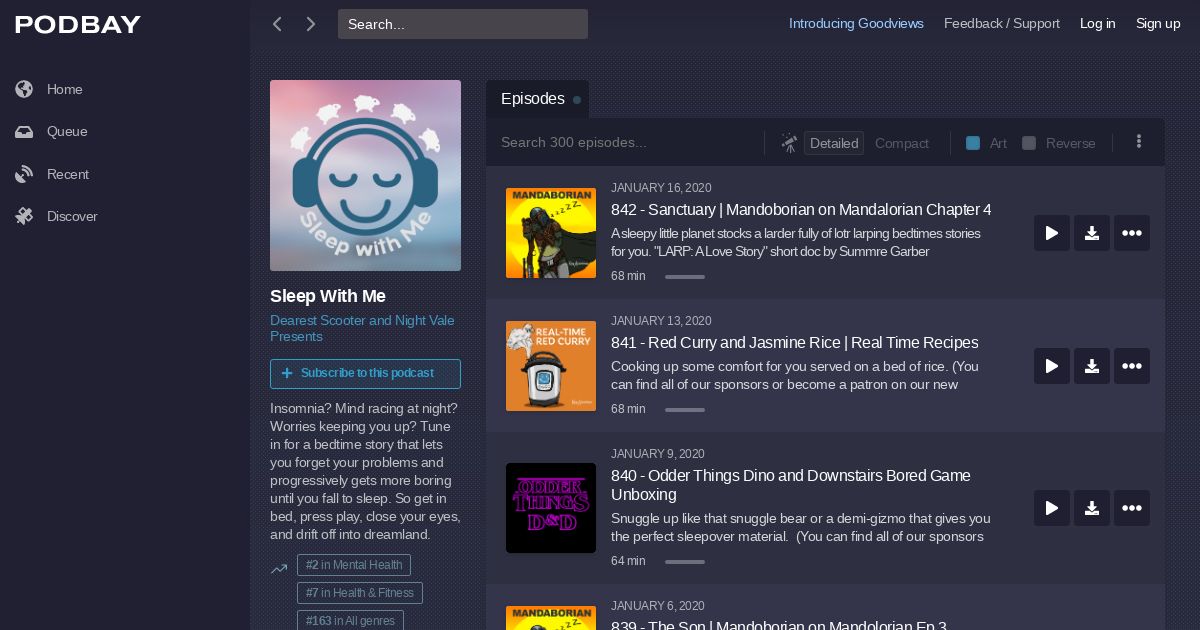This screenshot has width=1200, height=630.
Task: Open more options for episode 842
Action: click(1132, 233)
